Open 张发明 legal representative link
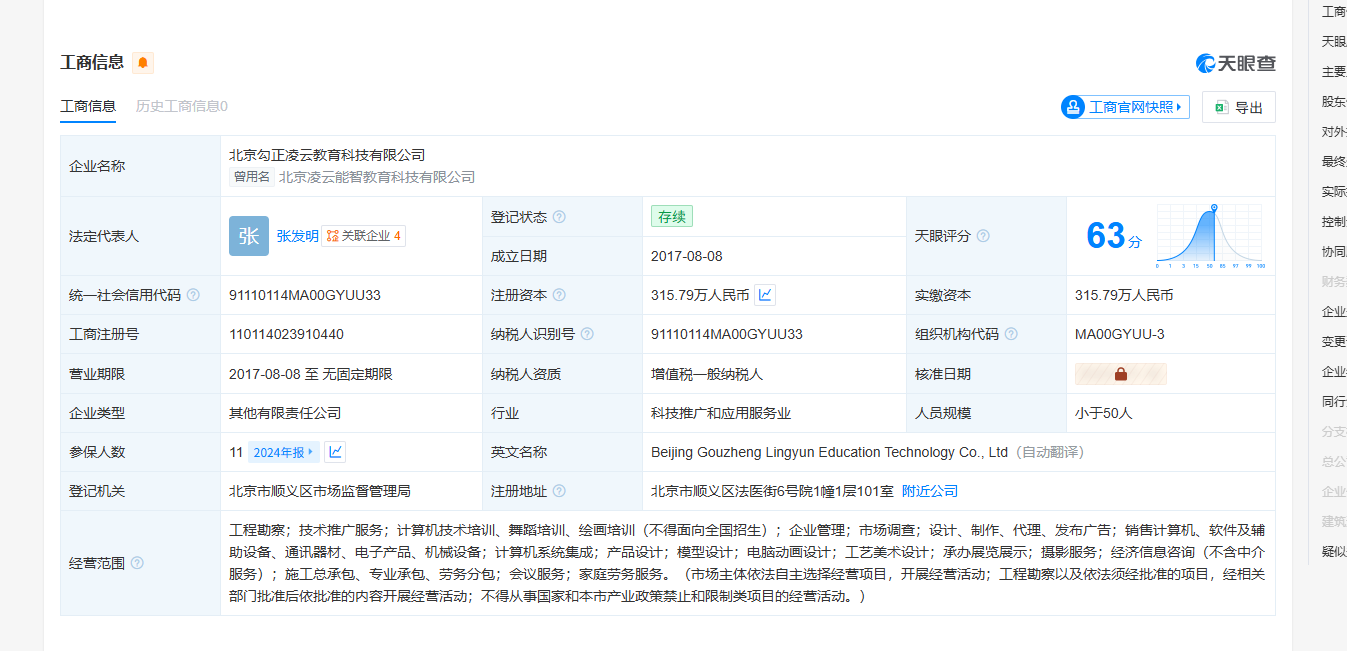Screen dimensions: 1347x651 (x=297, y=236)
